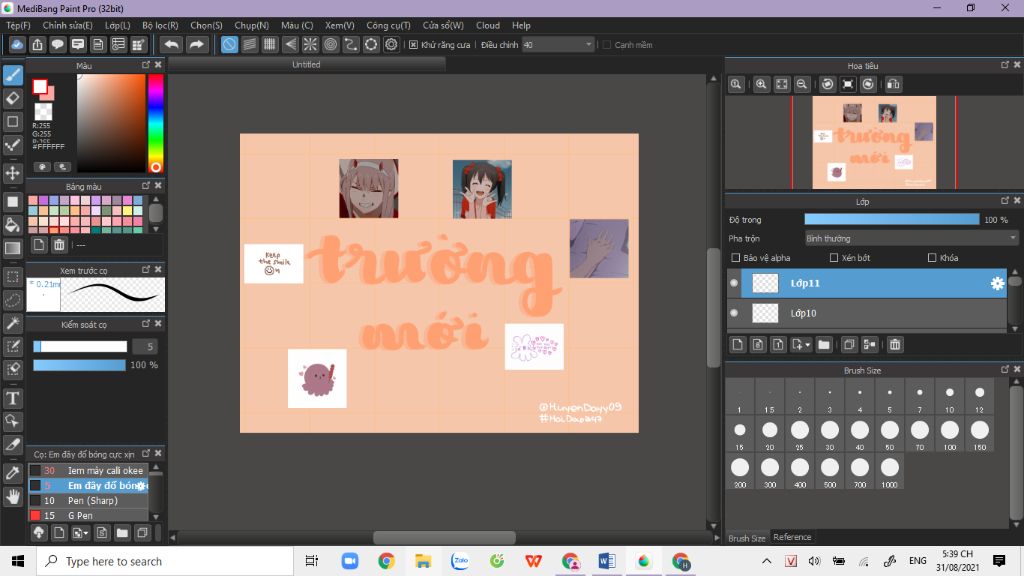The height and width of the screenshot is (576, 1024).
Task: Pick the Eyedropper tool
Action: [x=12, y=473]
